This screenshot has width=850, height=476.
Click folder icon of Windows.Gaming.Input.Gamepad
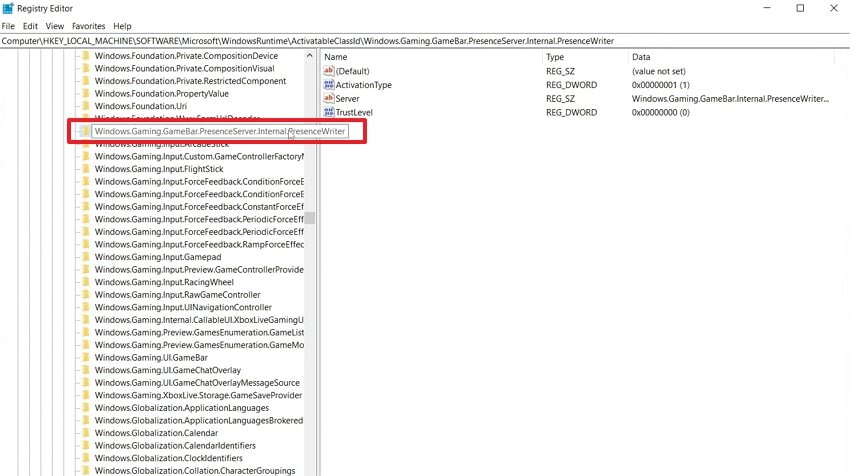[x=86, y=257]
